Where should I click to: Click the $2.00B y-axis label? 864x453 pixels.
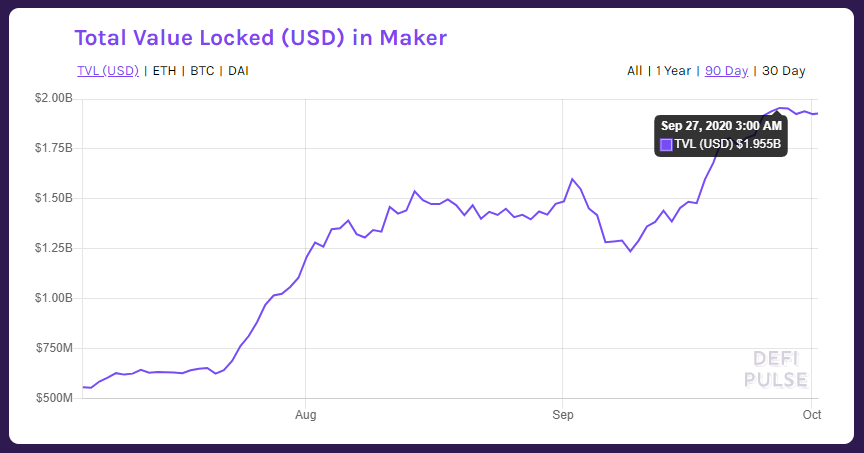52,99
